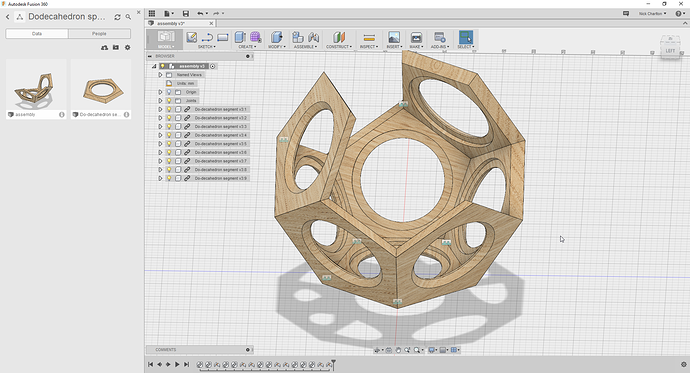690x373 pixels.
Task: Open the Inspect measure tool icon
Action: coord(369,37)
